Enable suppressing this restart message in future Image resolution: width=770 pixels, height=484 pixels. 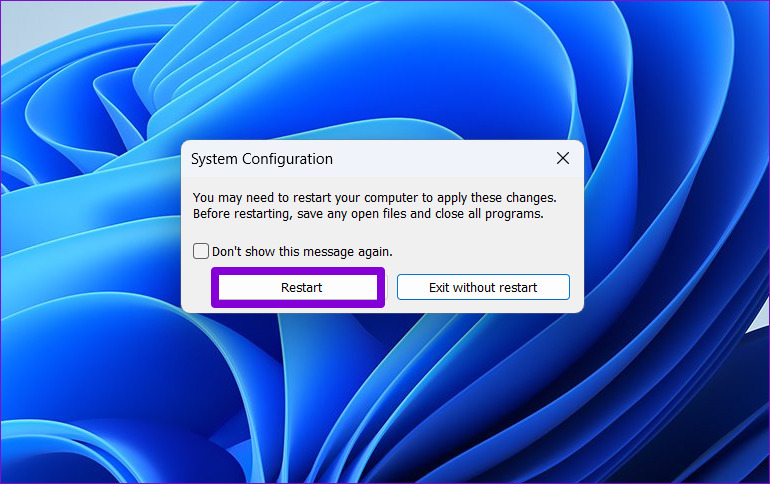[201, 252]
